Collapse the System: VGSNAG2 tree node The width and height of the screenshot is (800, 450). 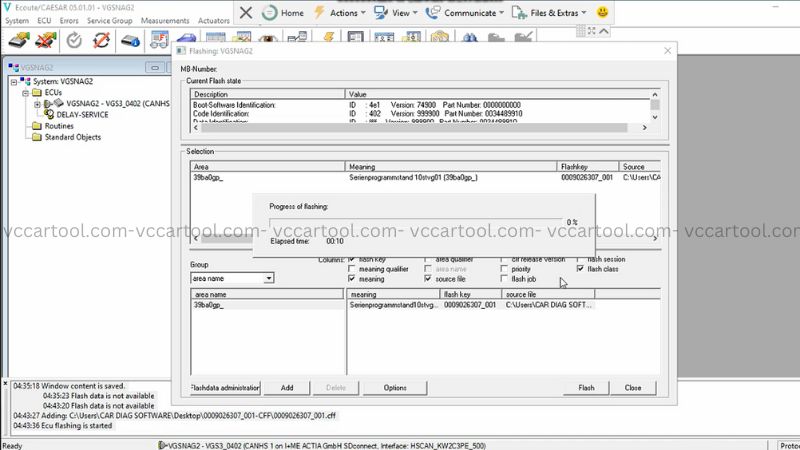tap(14, 82)
